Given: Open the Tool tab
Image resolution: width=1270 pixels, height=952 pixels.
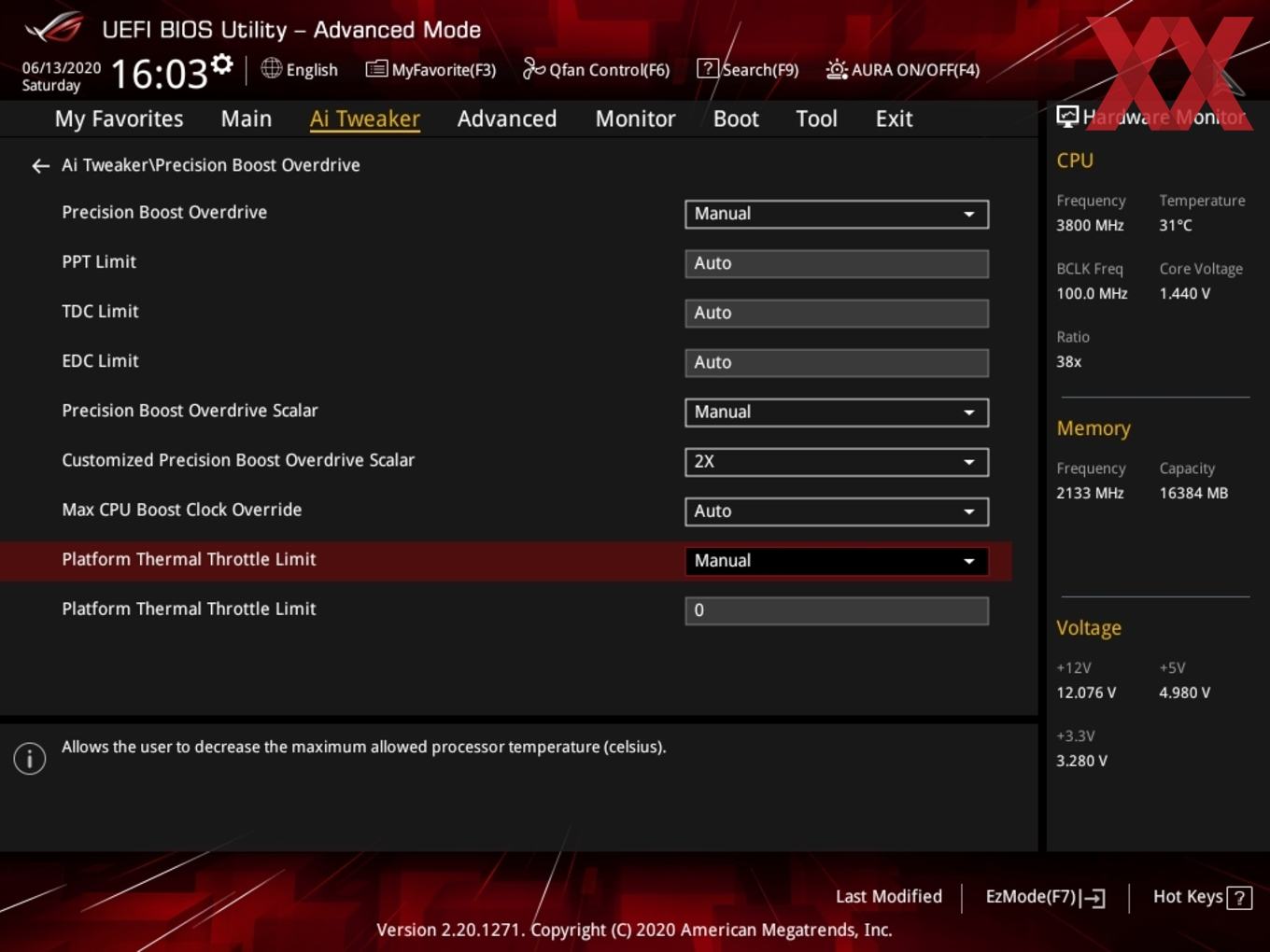Looking at the screenshot, I should point(816,119).
